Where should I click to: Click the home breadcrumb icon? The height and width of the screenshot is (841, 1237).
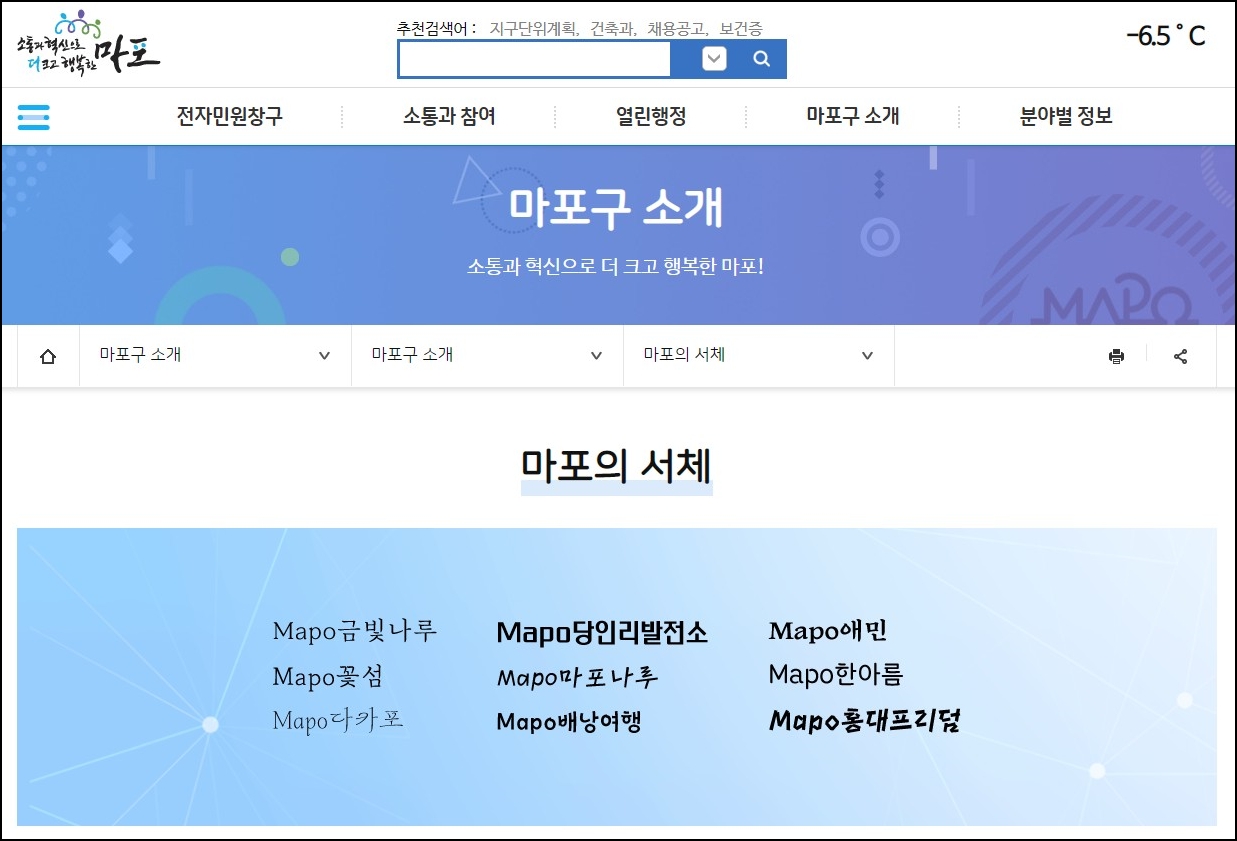[47, 355]
